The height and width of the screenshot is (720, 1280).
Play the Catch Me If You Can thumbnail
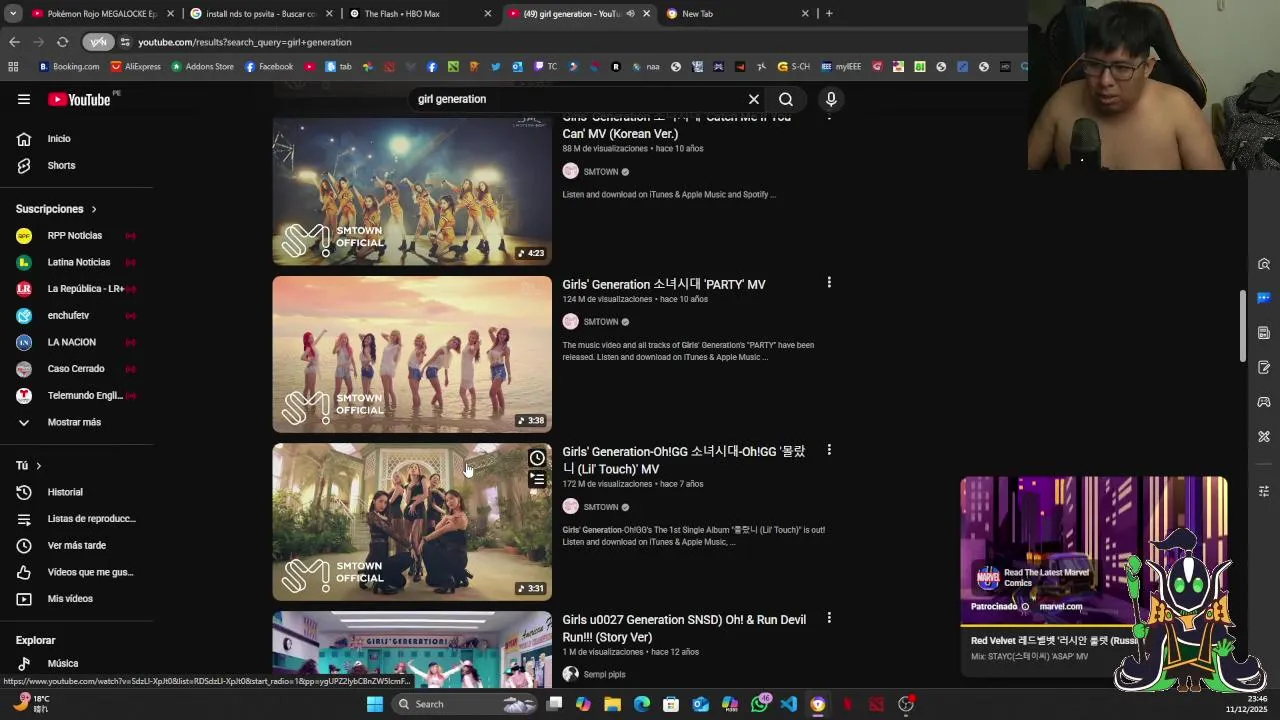[412, 190]
